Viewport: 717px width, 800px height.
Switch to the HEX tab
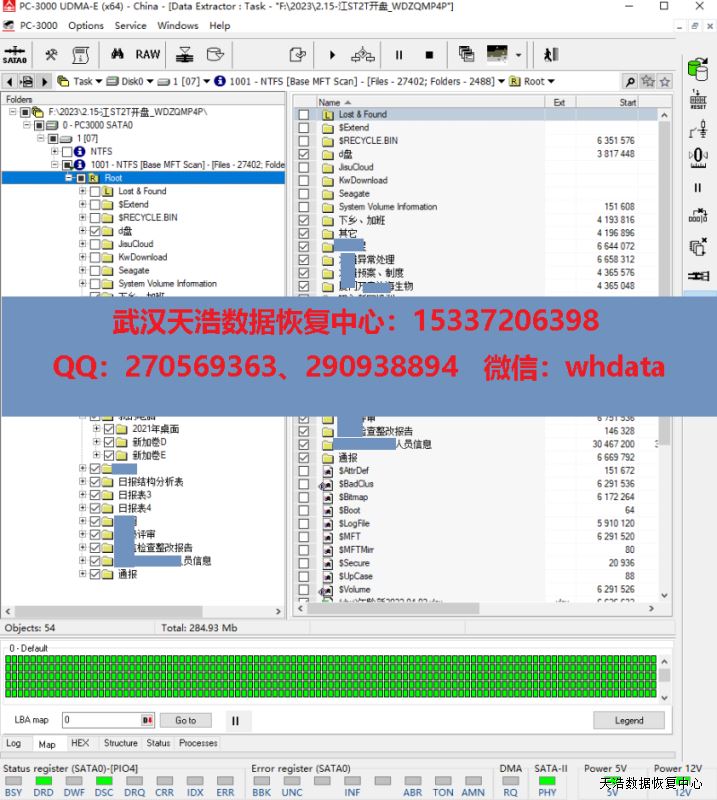pyautogui.click(x=80, y=743)
